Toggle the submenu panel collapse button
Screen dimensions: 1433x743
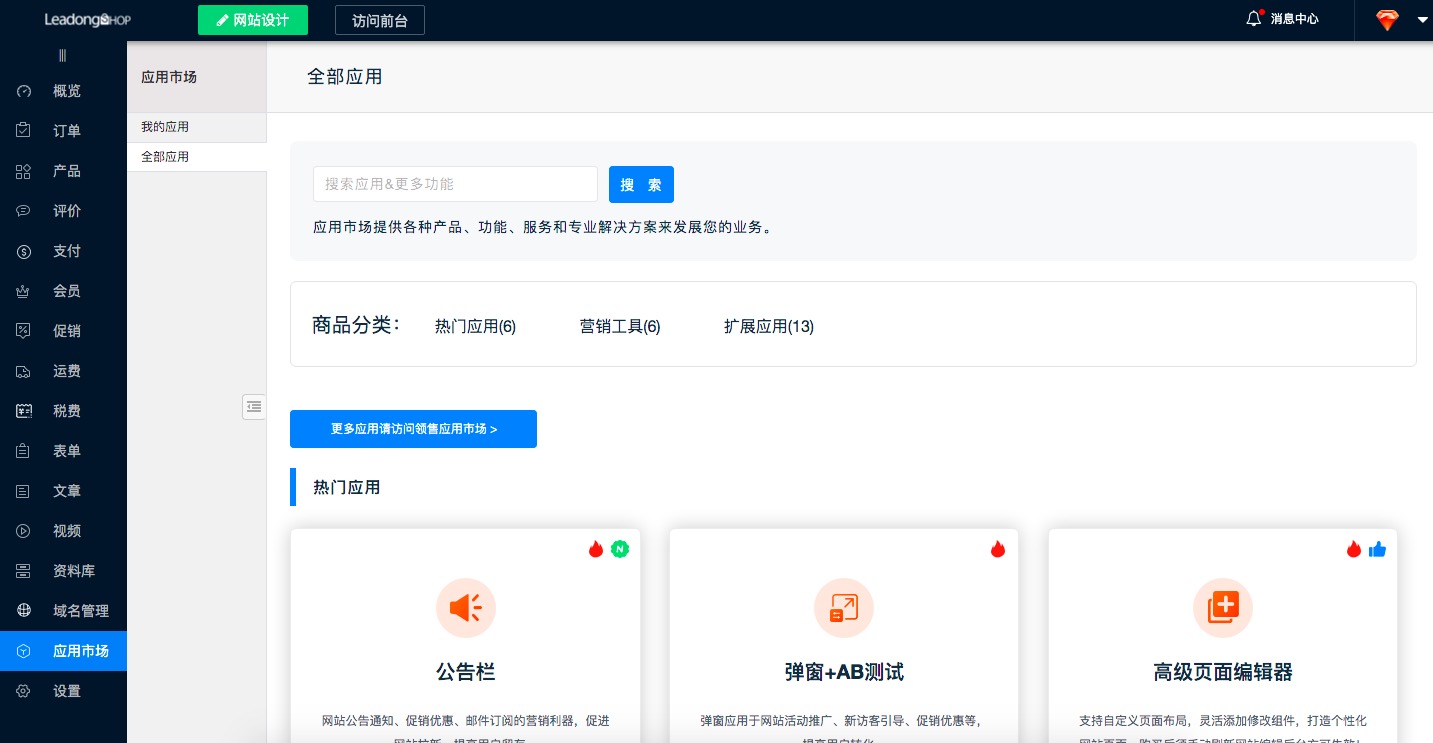[254, 406]
